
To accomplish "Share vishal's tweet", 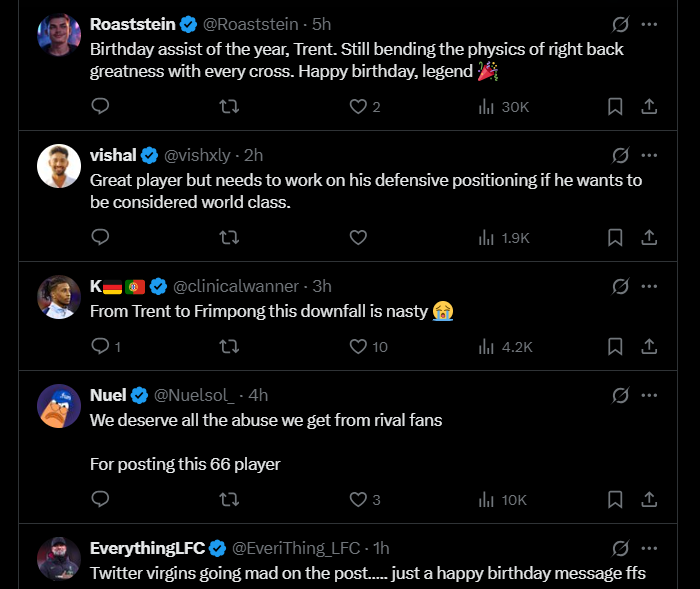I will 648,237.
